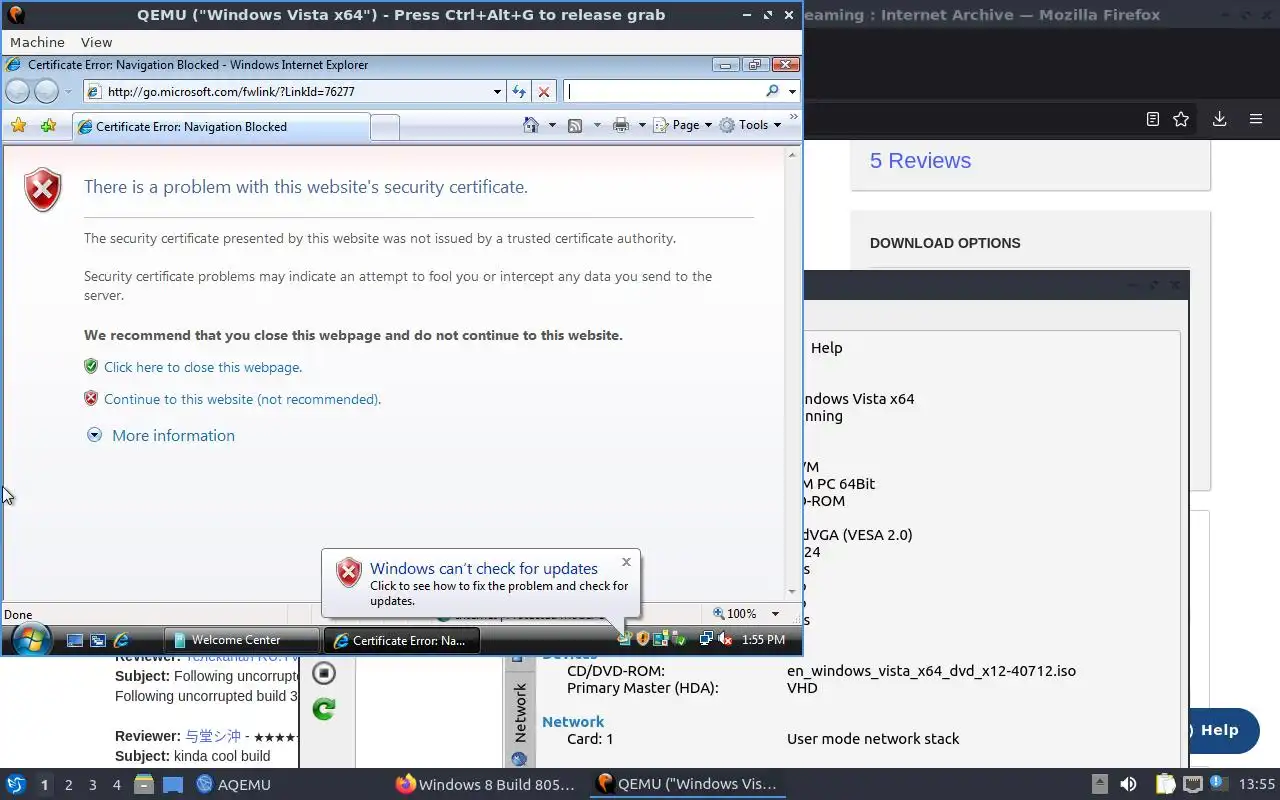Expand the Home button dropdown arrow

(552, 126)
